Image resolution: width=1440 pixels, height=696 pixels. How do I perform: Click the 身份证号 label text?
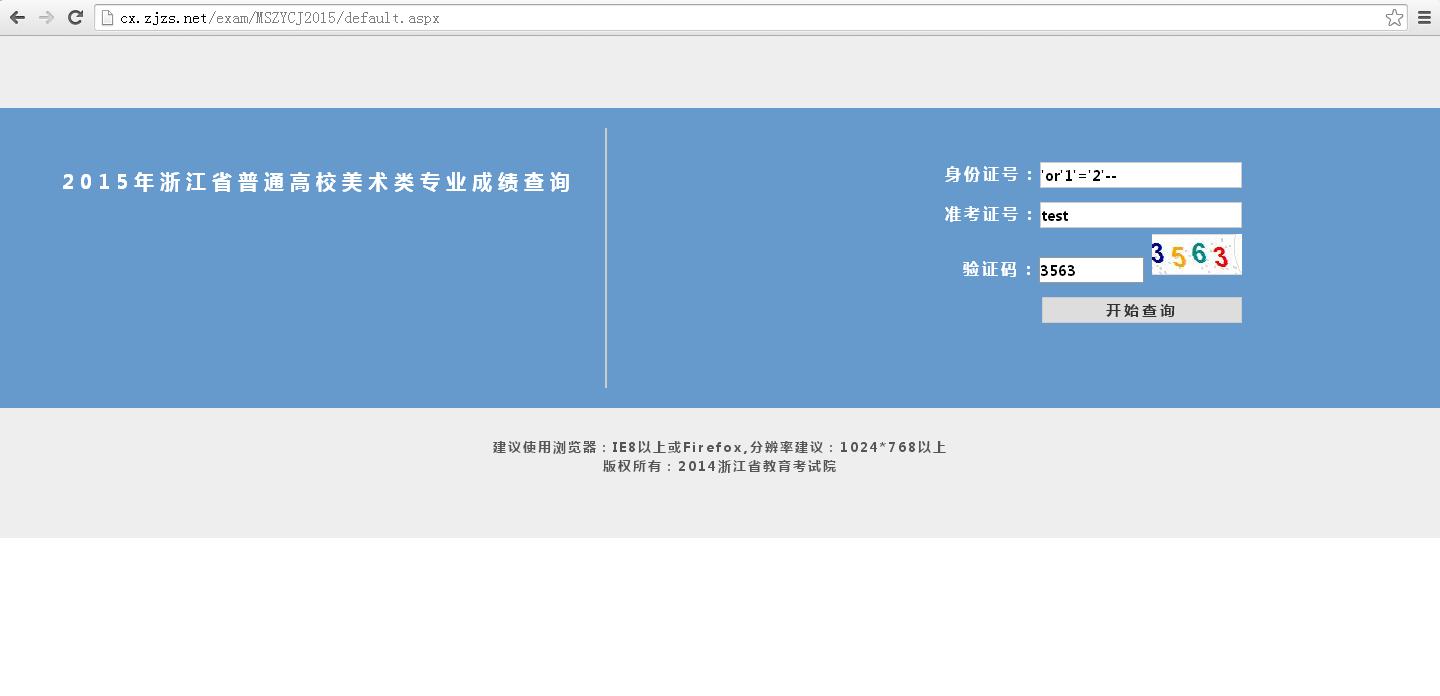click(x=989, y=174)
